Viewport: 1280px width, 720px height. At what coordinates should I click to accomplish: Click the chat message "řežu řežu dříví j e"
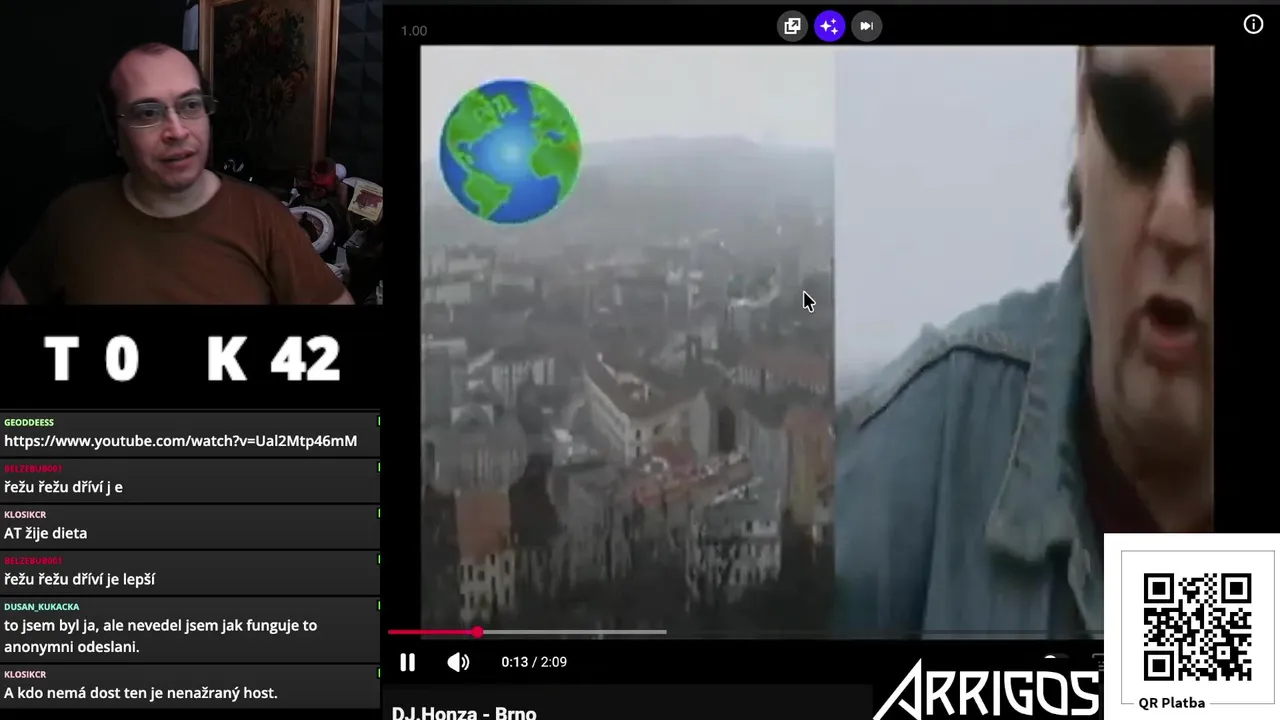pyautogui.click(x=63, y=487)
